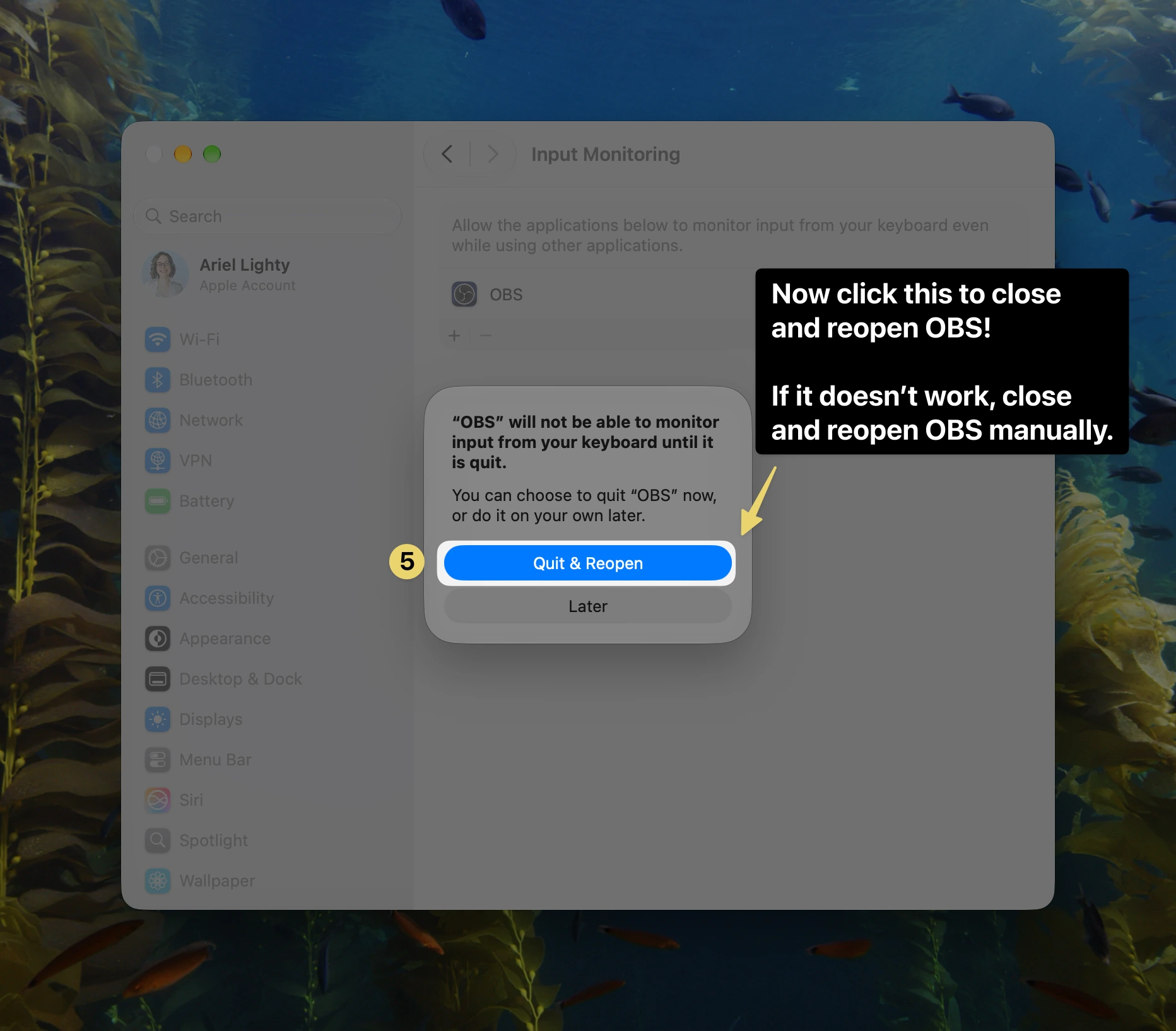Open the Desktop & Dock icon

click(158, 679)
